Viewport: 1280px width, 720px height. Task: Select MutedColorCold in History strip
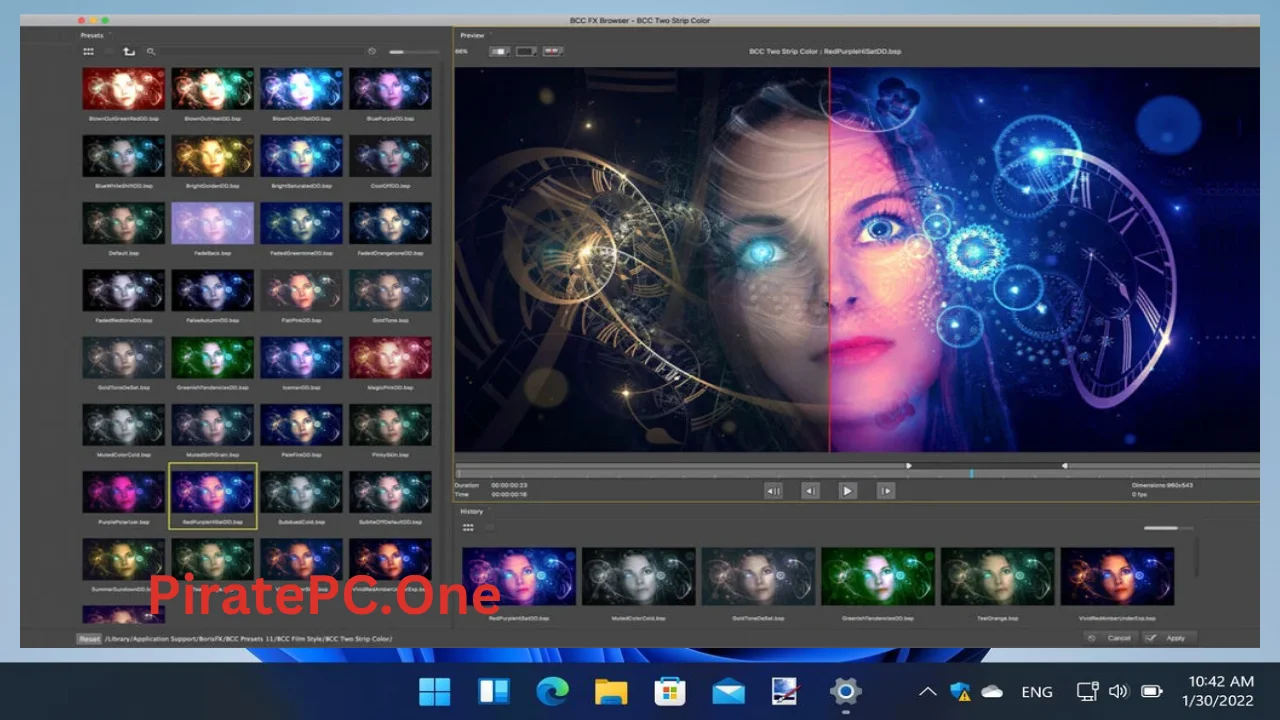click(638, 576)
